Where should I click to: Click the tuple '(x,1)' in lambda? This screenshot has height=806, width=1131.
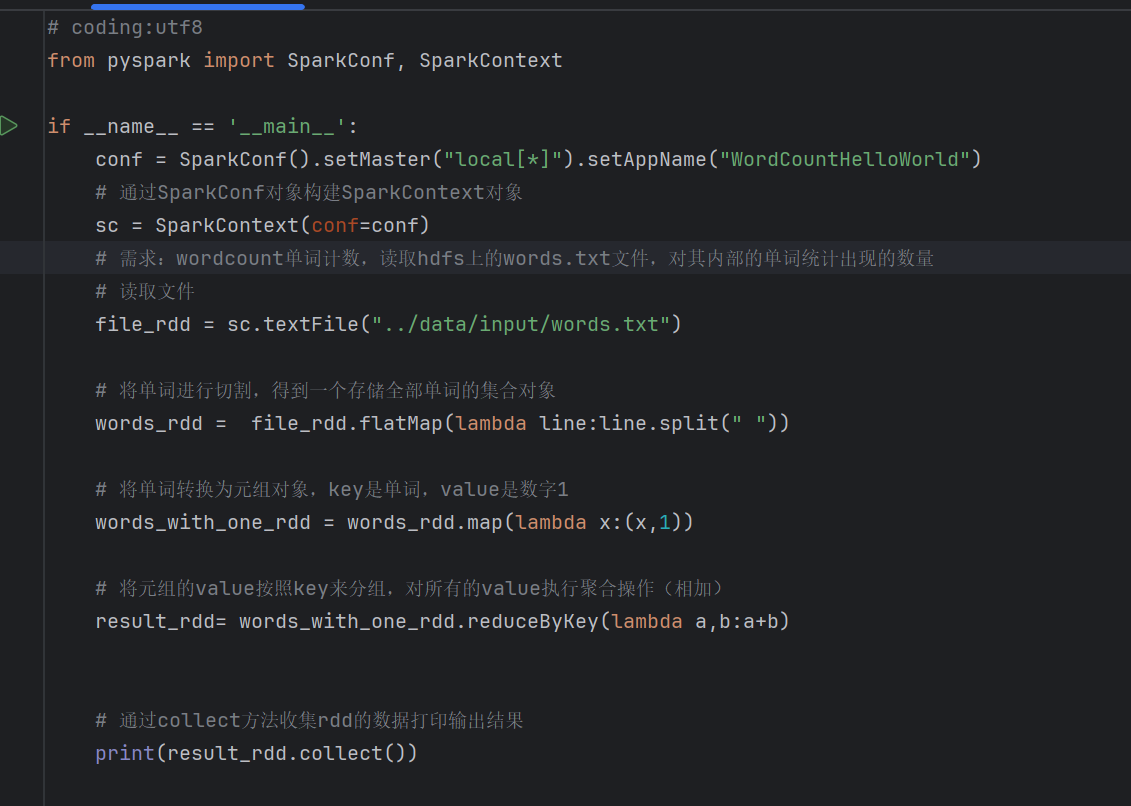click(x=653, y=522)
